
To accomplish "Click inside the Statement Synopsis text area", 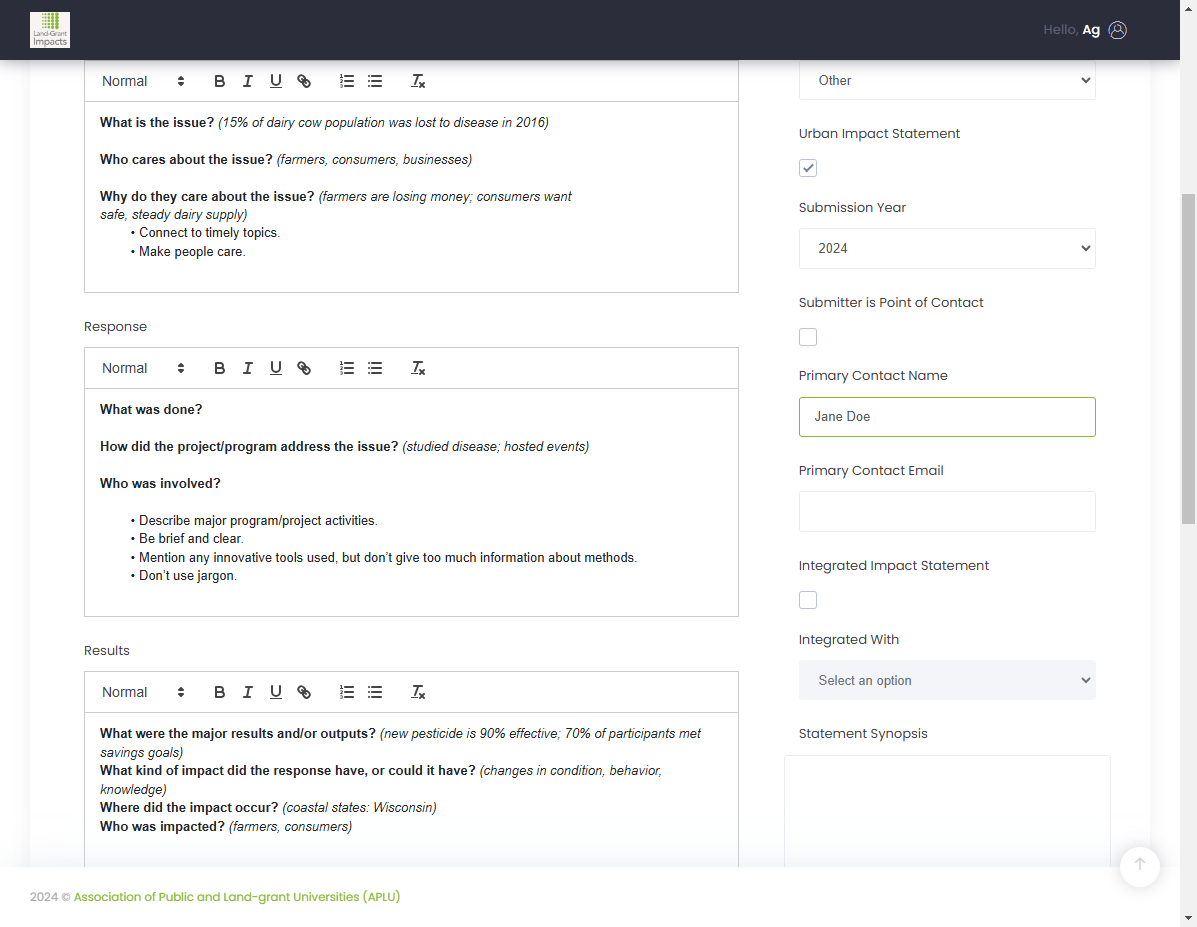I will 947,811.
